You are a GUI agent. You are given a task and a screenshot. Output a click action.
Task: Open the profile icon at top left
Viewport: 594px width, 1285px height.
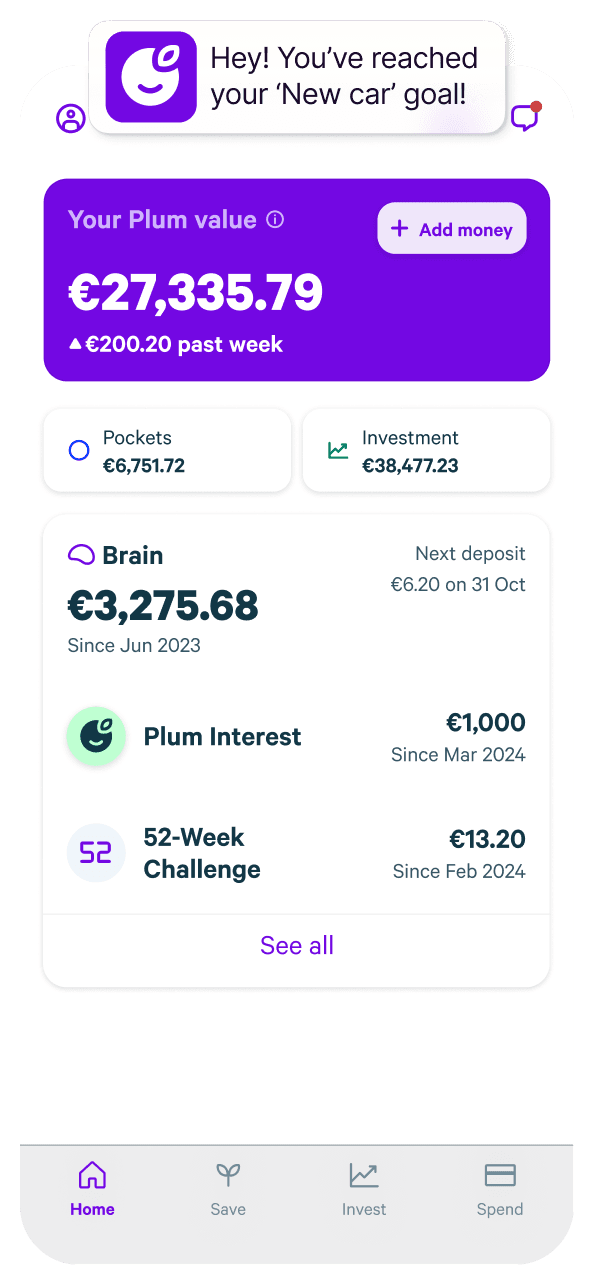[70, 118]
